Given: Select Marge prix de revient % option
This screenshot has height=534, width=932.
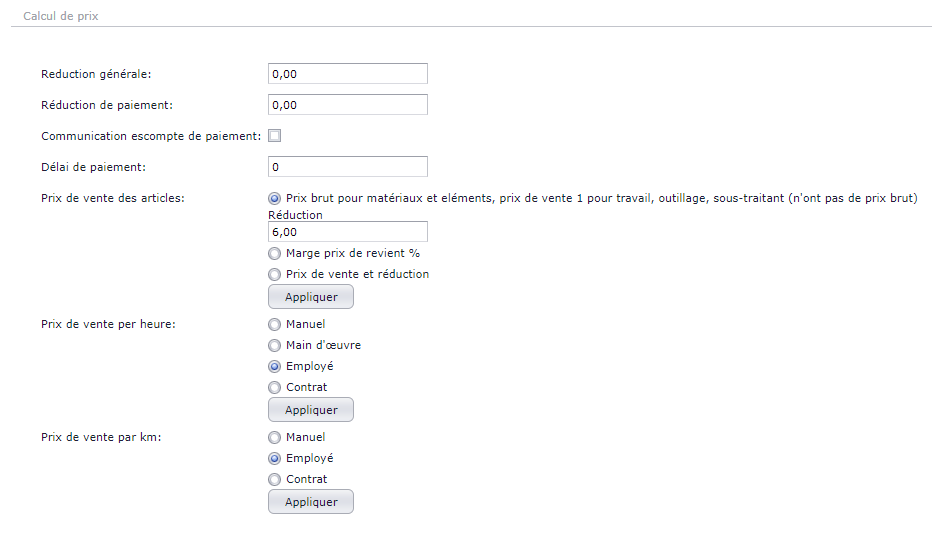Looking at the screenshot, I should 274,253.
